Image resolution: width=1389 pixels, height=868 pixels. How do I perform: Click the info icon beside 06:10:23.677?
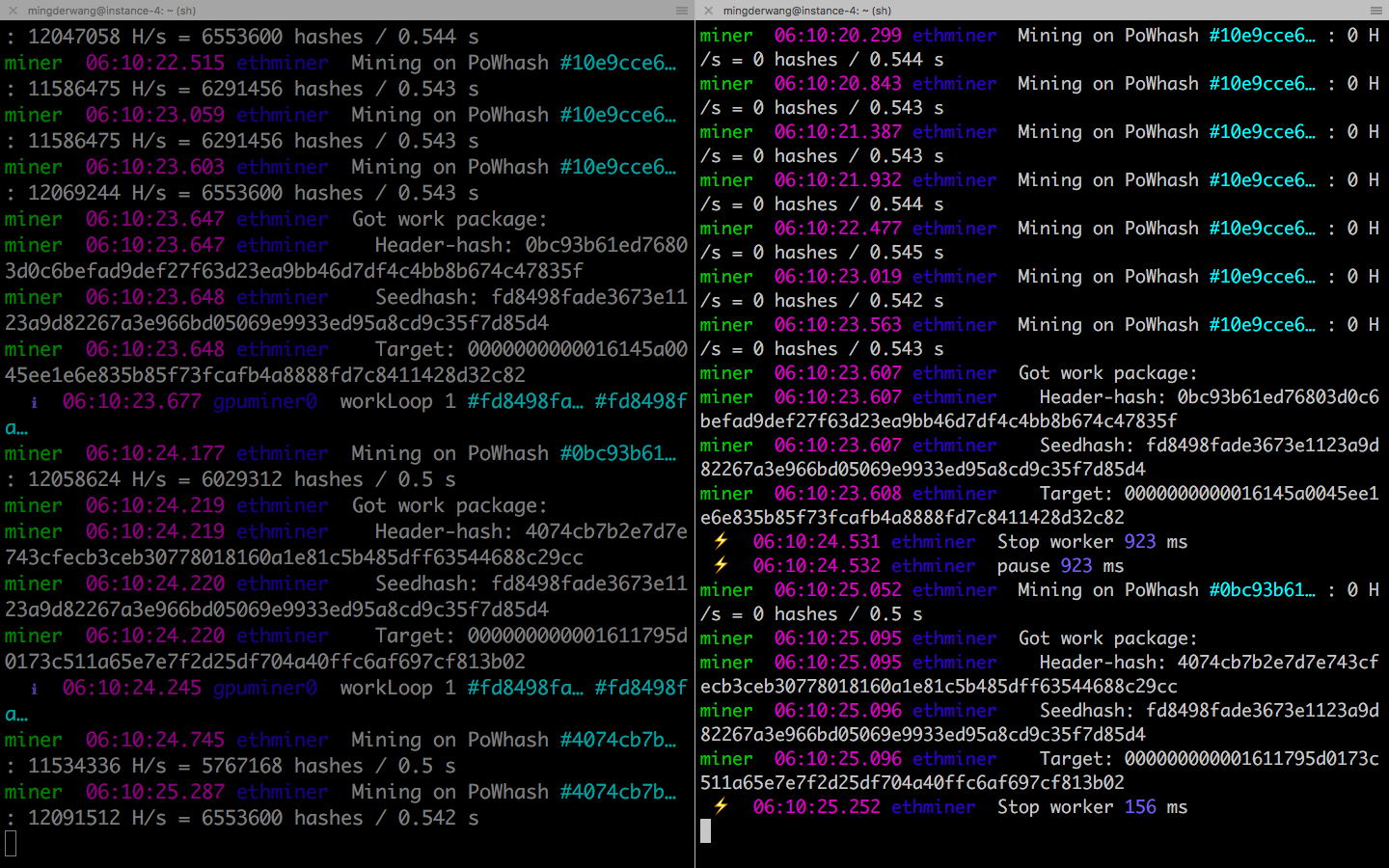point(34,402)
